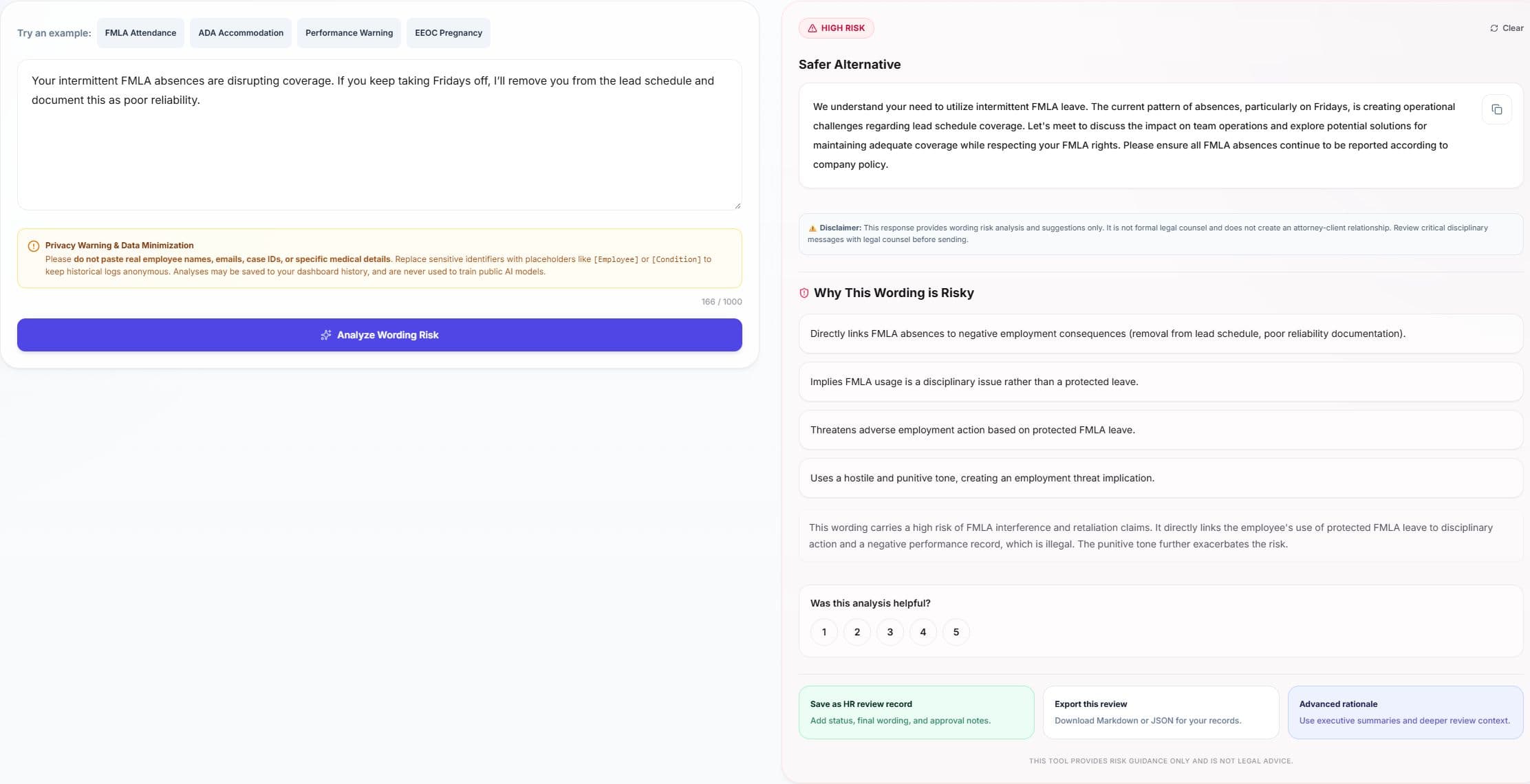Screen dimensions: 1530x784
Task: Click inside the message text area
Action: click(x=380, y=135)
